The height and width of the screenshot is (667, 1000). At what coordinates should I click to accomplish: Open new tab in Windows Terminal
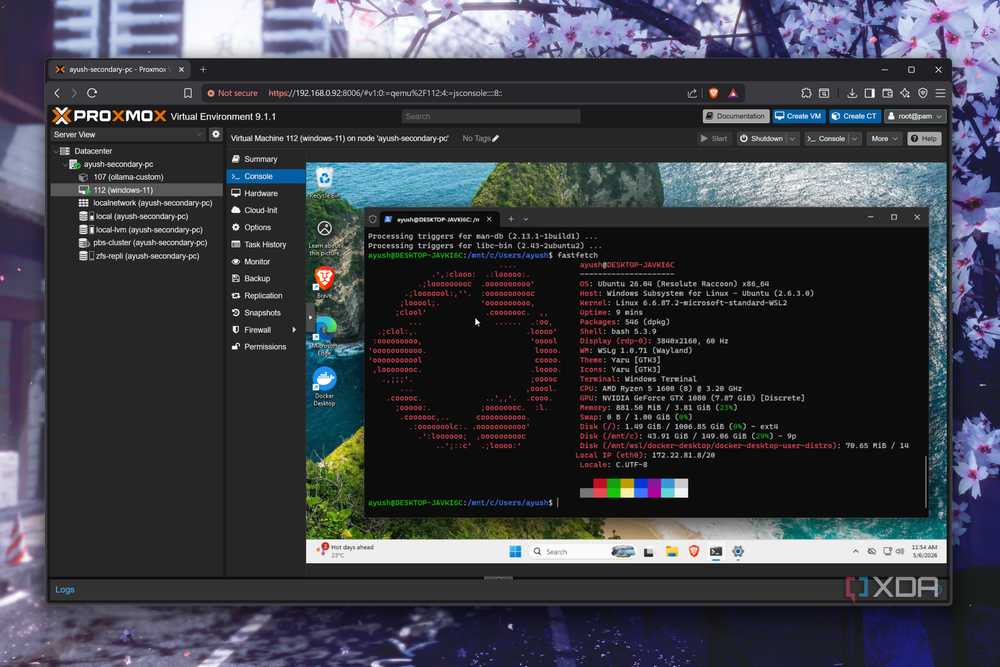pyautogui.click(x=511, y=219)
